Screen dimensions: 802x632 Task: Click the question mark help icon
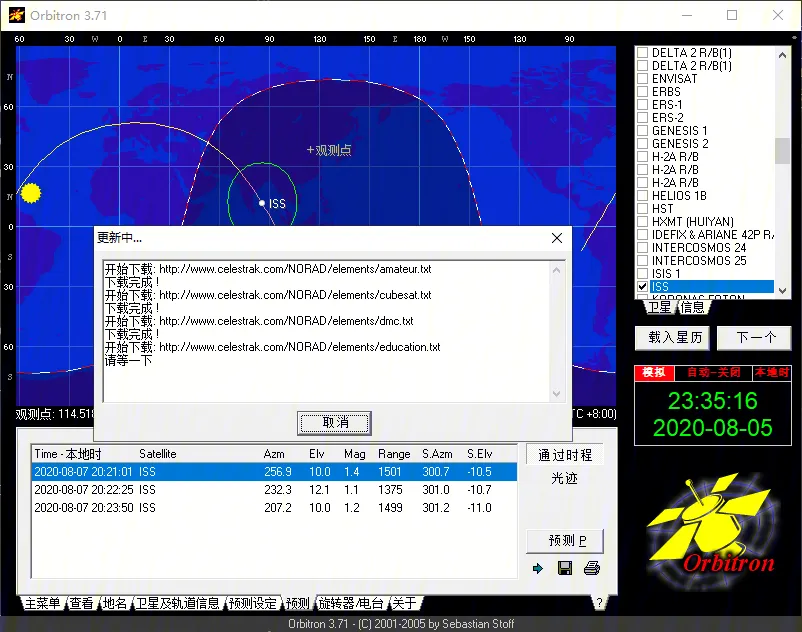click(x=599, y=603)
